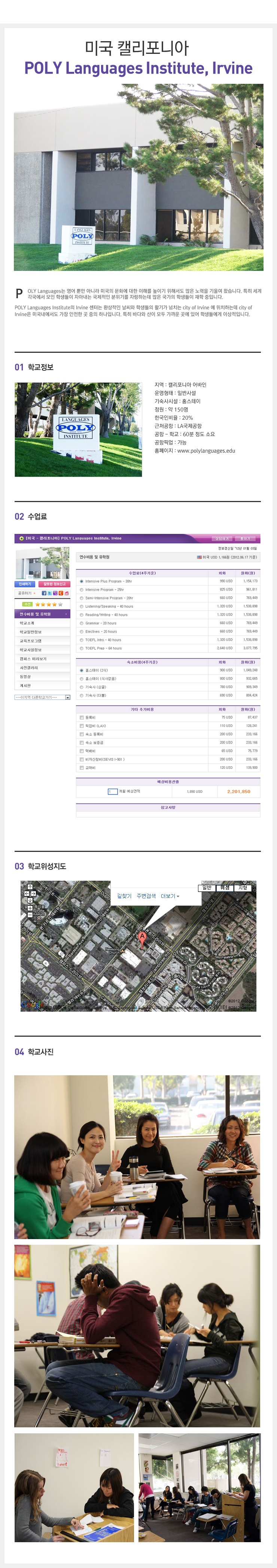Click the pink 잘못된 정보신고 button
The height and width of the screenshot is (1568, 277).
[x=54, y=584]
